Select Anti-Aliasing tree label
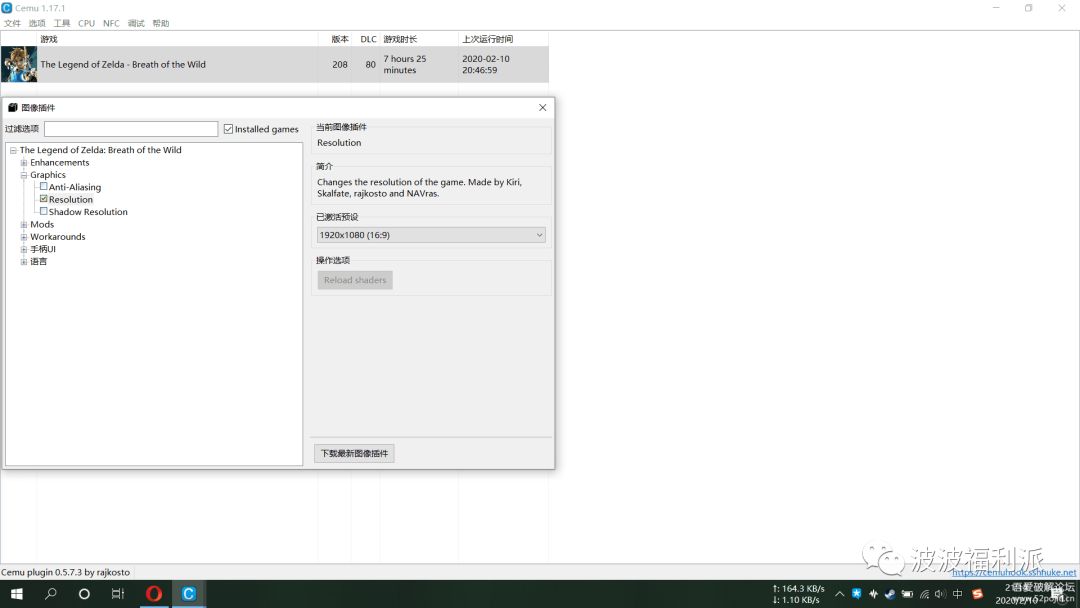Screen dimensions: 1080x608 coord(75,187)
